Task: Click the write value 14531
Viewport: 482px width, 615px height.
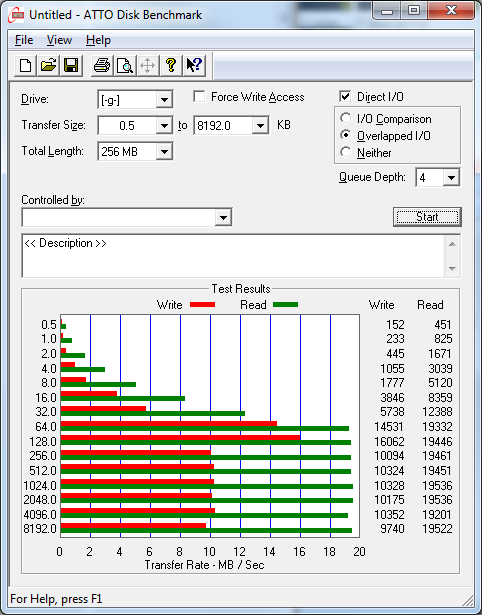Action: [x=389, y=427]
